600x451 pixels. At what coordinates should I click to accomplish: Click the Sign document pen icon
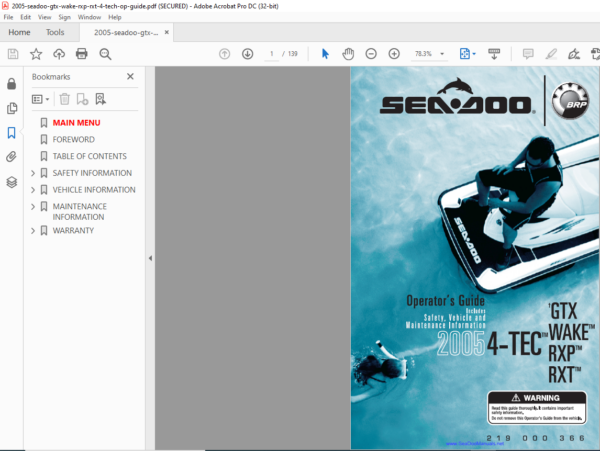pos(574,54)
